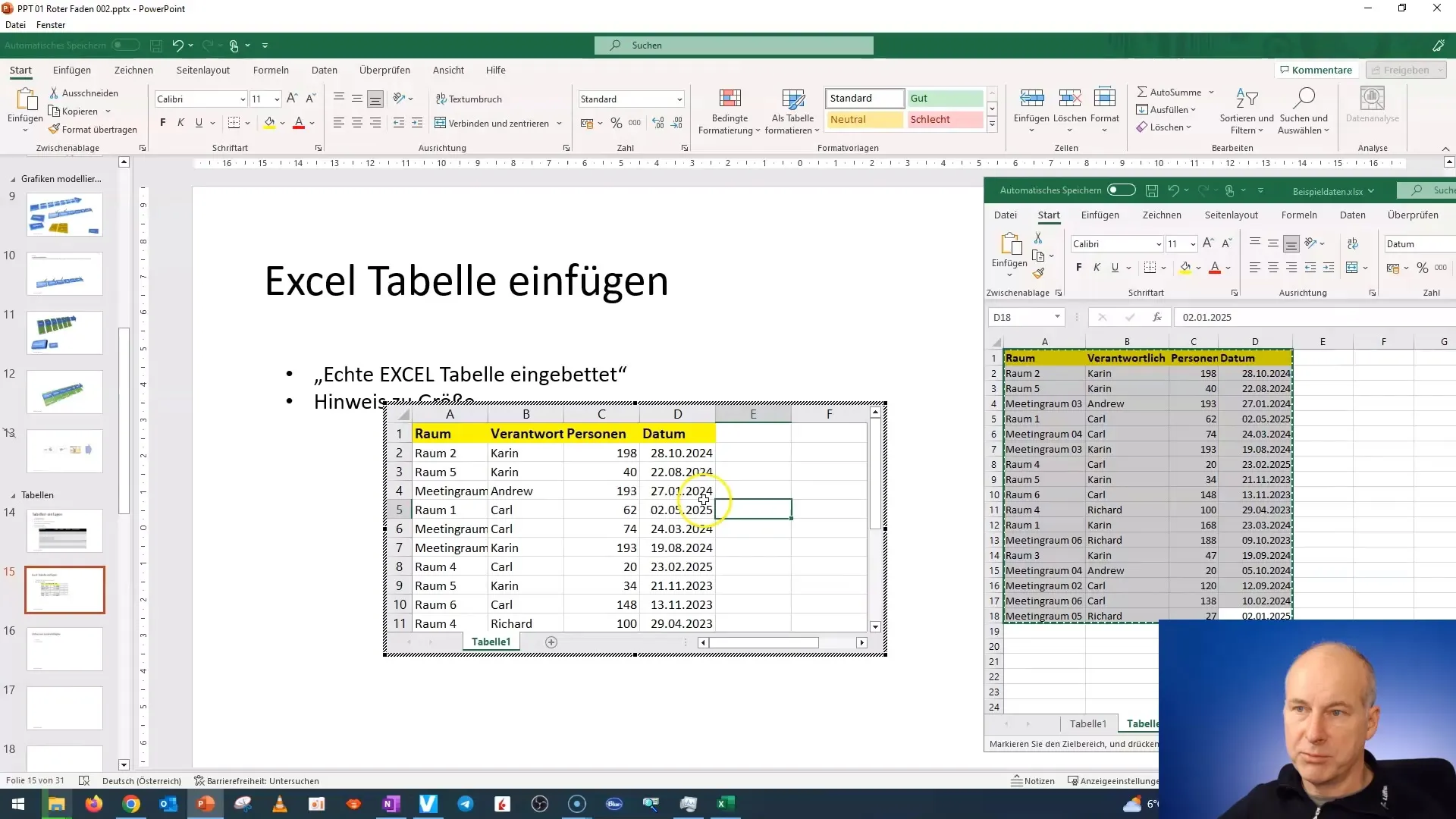Screen dimensions: 1456x819
Task: Click the Italic button in the PowerPoint ribbon
Action: click(x=180, y=123)
